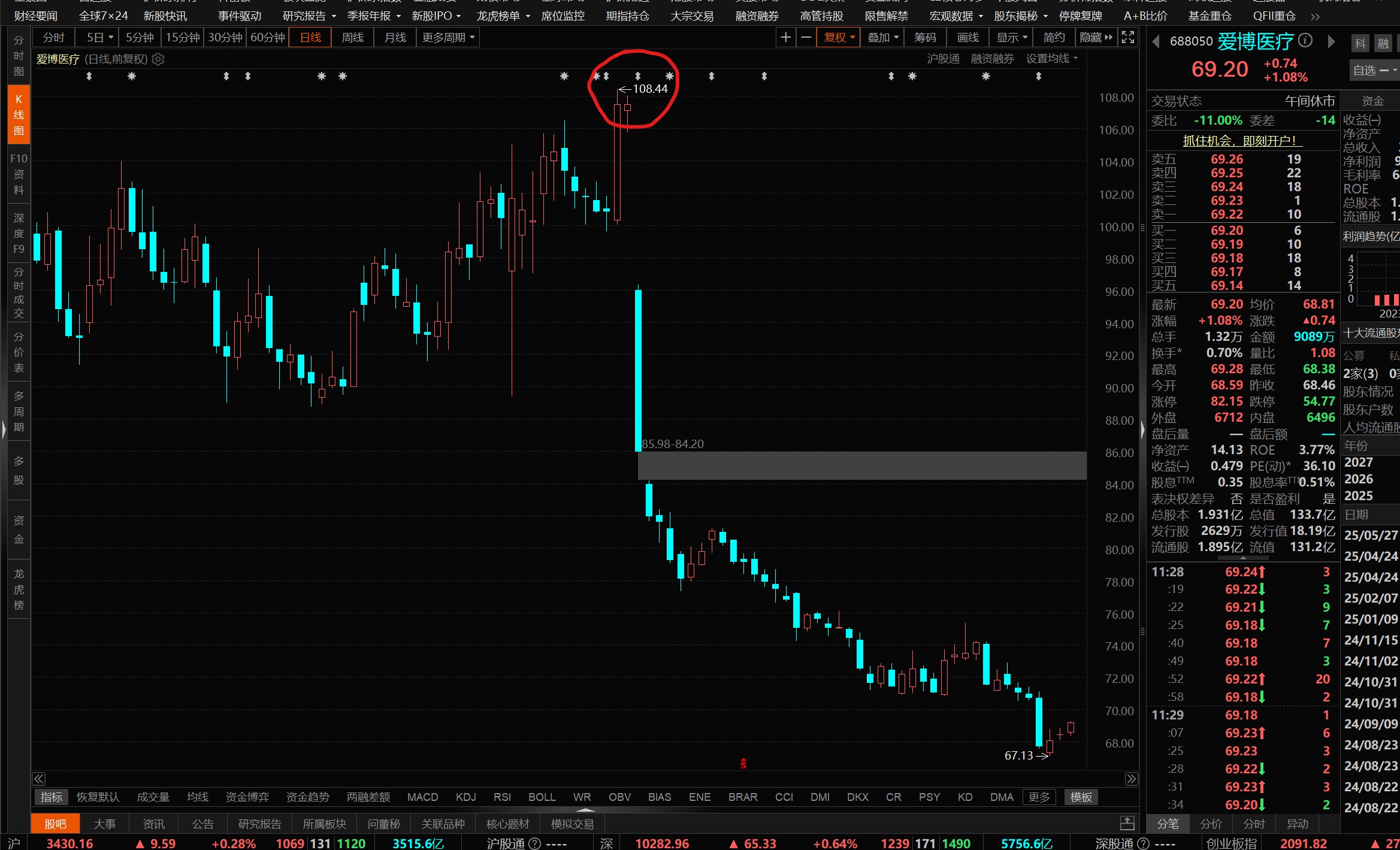
Task: Open the K线图 sidebar view
Action: pyautogui.click(x=19, y=115)
